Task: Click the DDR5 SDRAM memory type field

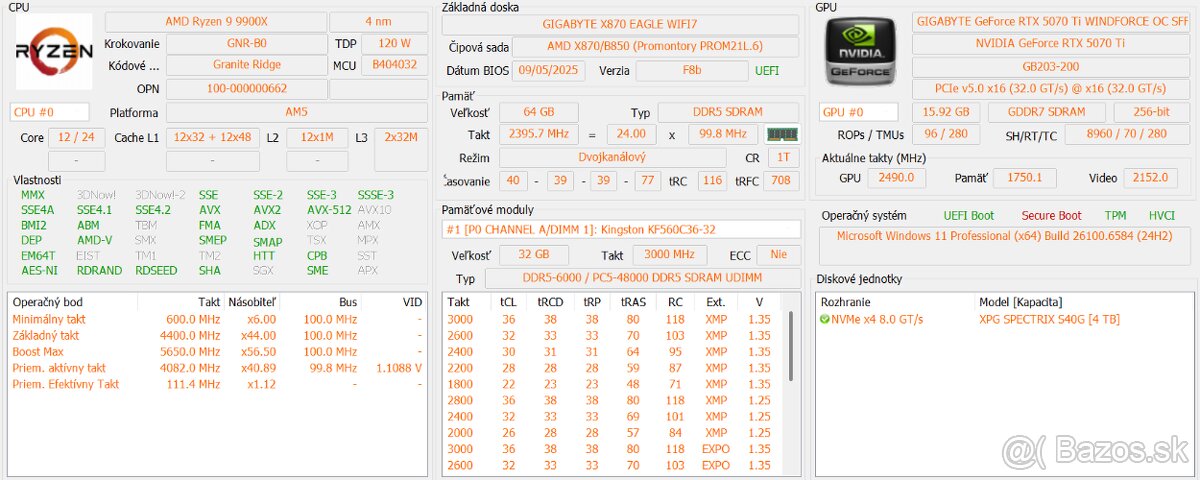Action: pos(728,113)
